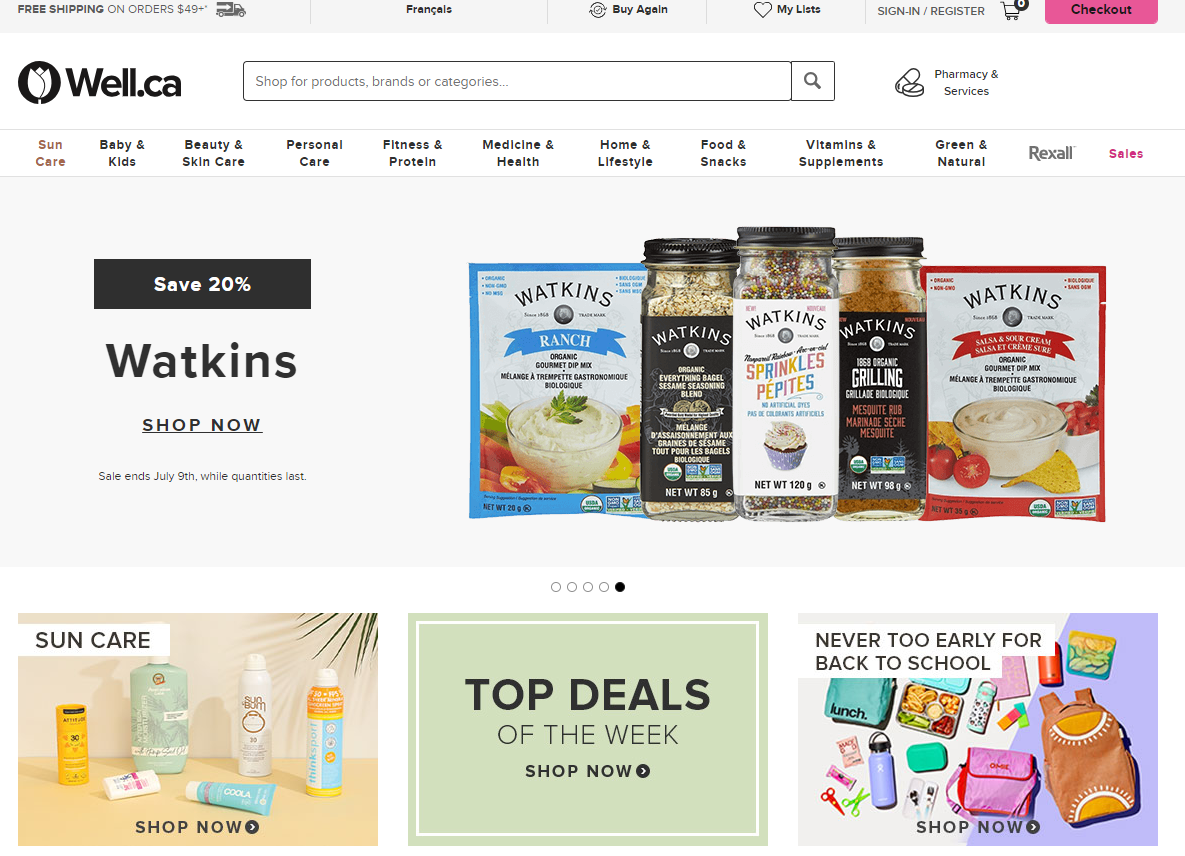
Task: Click the Watkins Shop Now link
Action: pyautogui.click(x=202, y=425)
